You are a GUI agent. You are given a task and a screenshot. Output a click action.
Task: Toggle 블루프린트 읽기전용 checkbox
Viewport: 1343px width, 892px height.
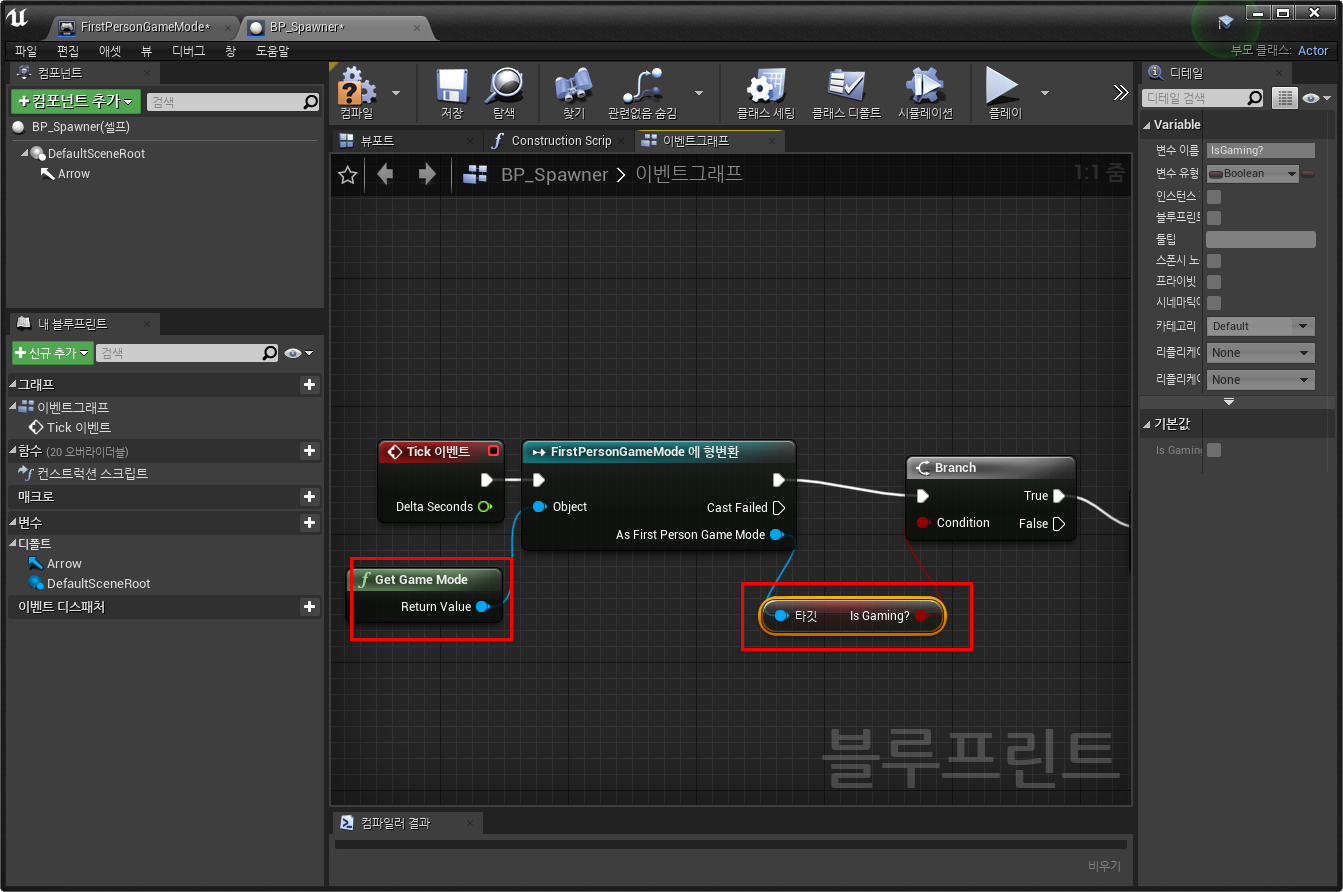1214,218
